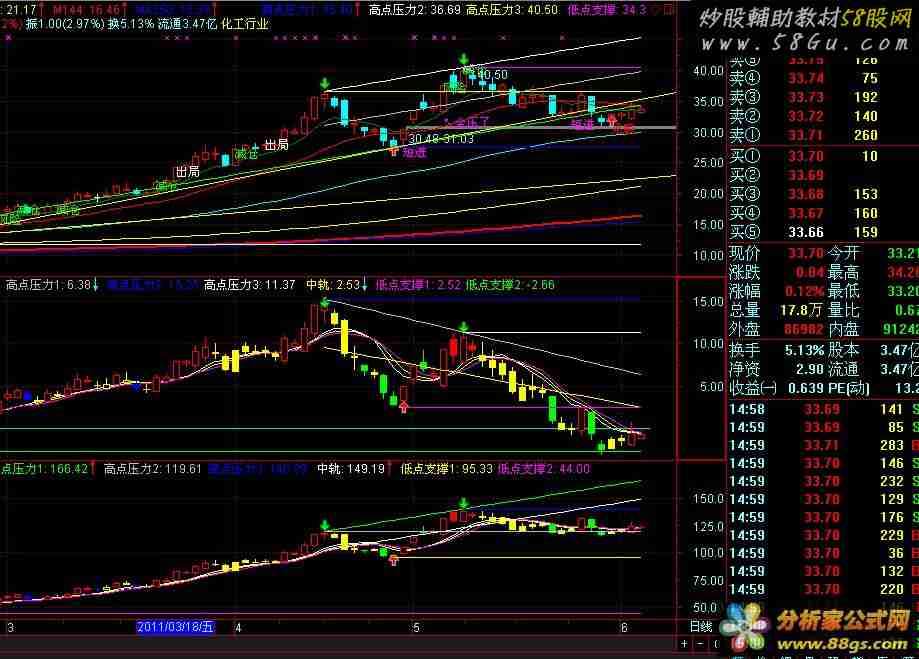Select the 低点支撑1: 2.52 readout

418,285
